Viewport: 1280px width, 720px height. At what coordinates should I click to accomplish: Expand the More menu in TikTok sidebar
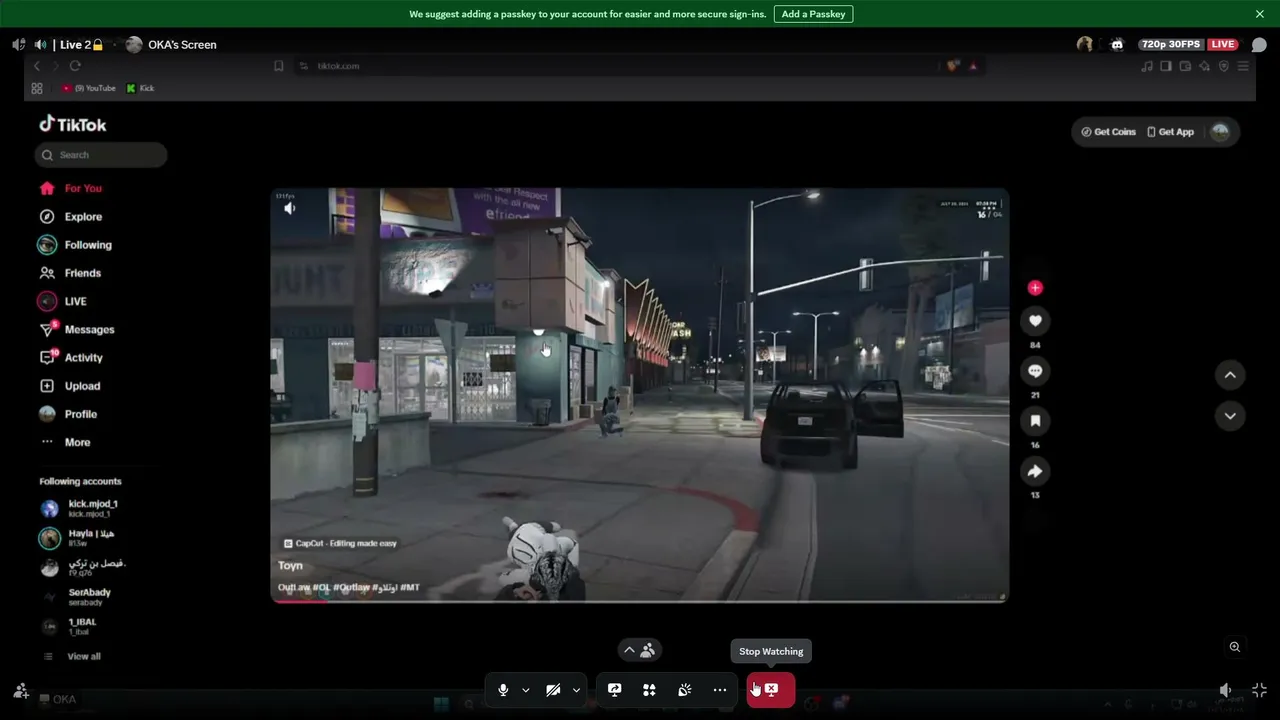pyautogui.click(x=65, y=442)
